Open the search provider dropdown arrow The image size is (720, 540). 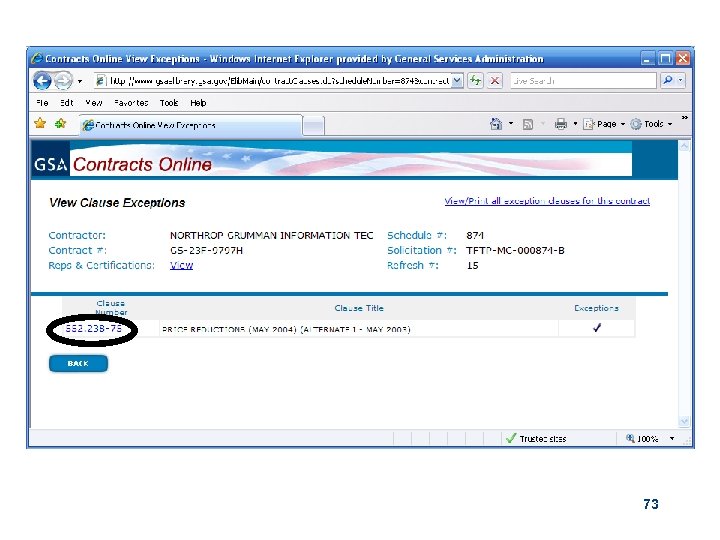click(x=681, y=80)
